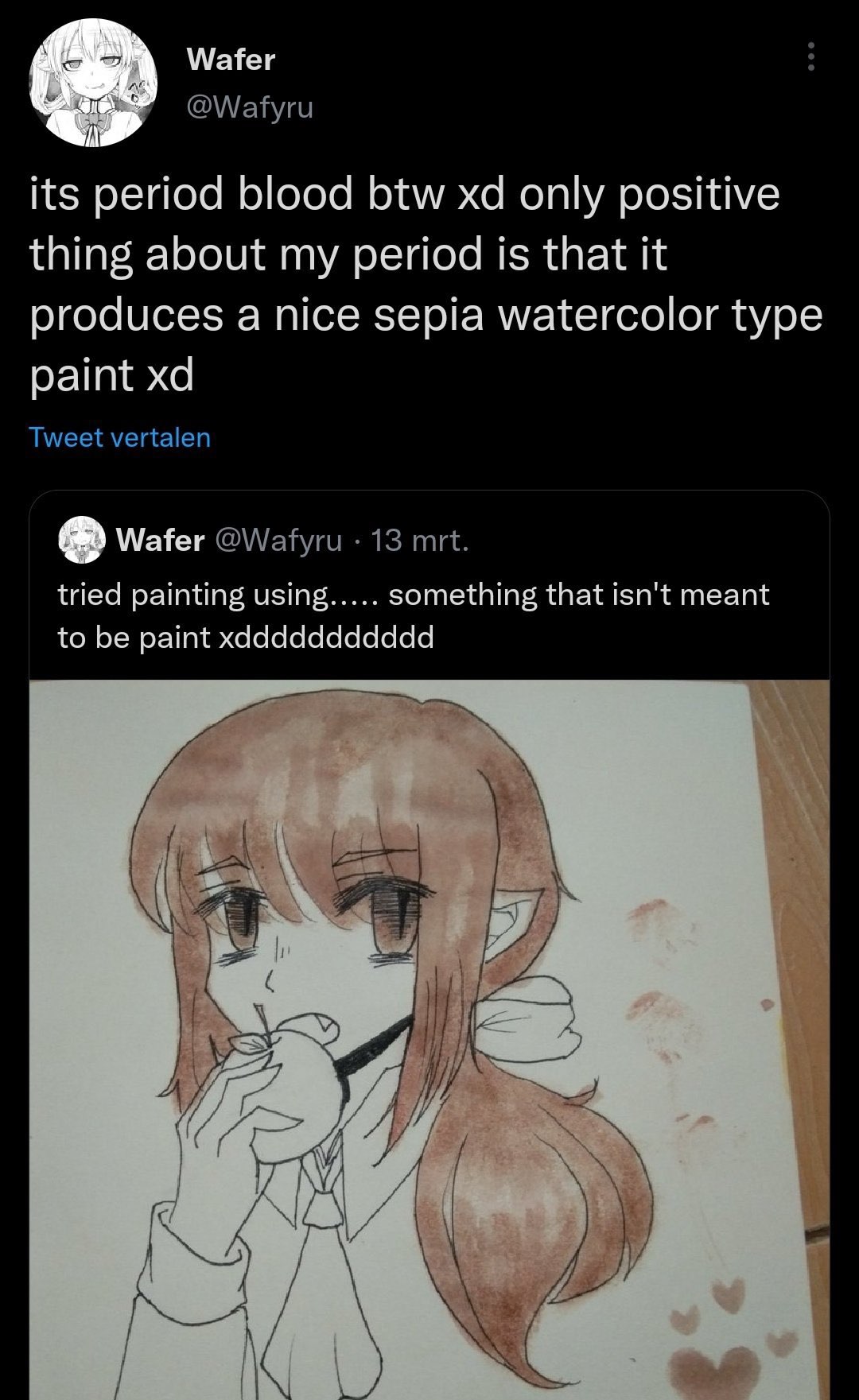
Task: Click the @Wafyru handle under the header name
Action: tap(250, 106)
